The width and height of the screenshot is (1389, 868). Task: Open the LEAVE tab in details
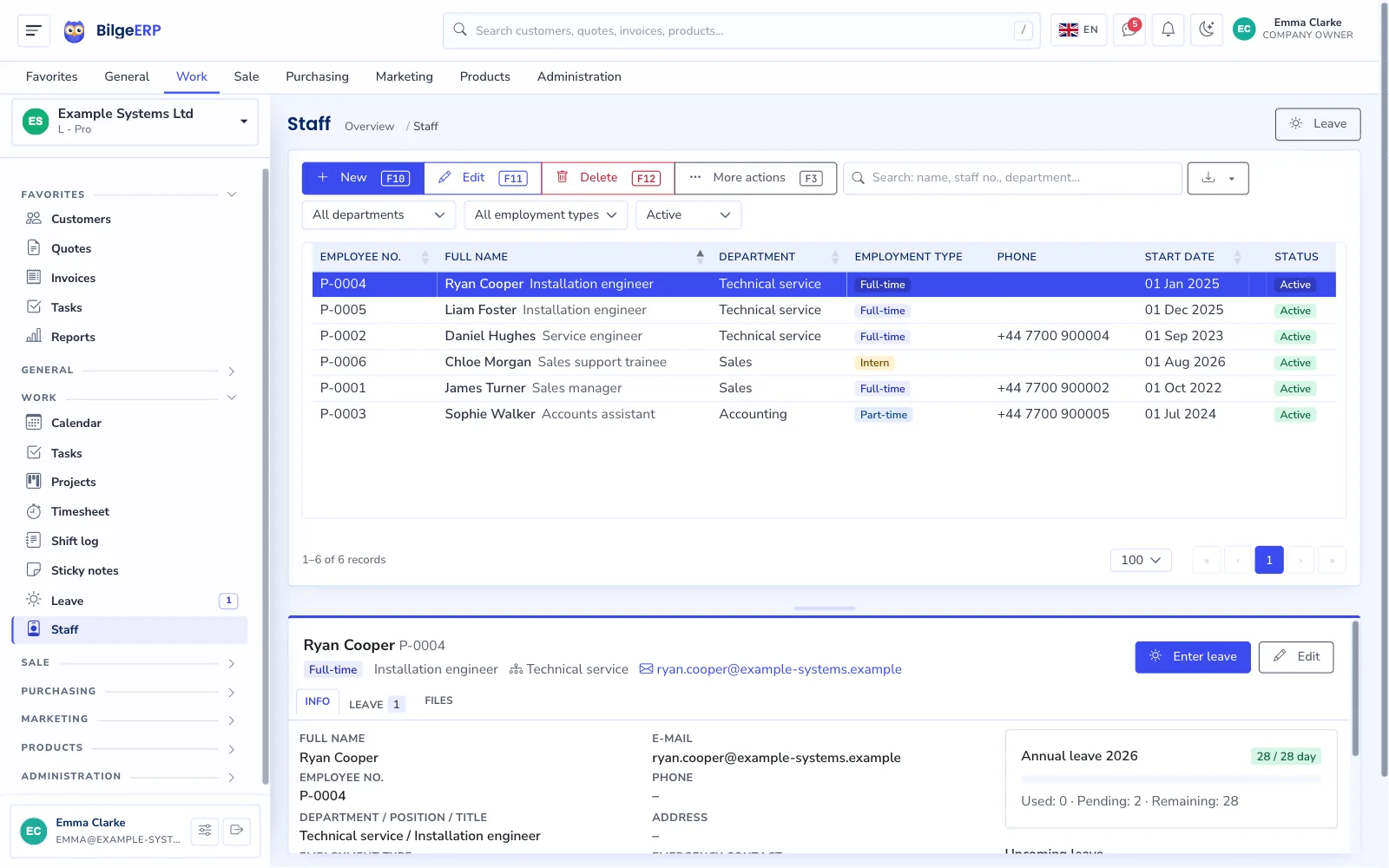[377, 704]
